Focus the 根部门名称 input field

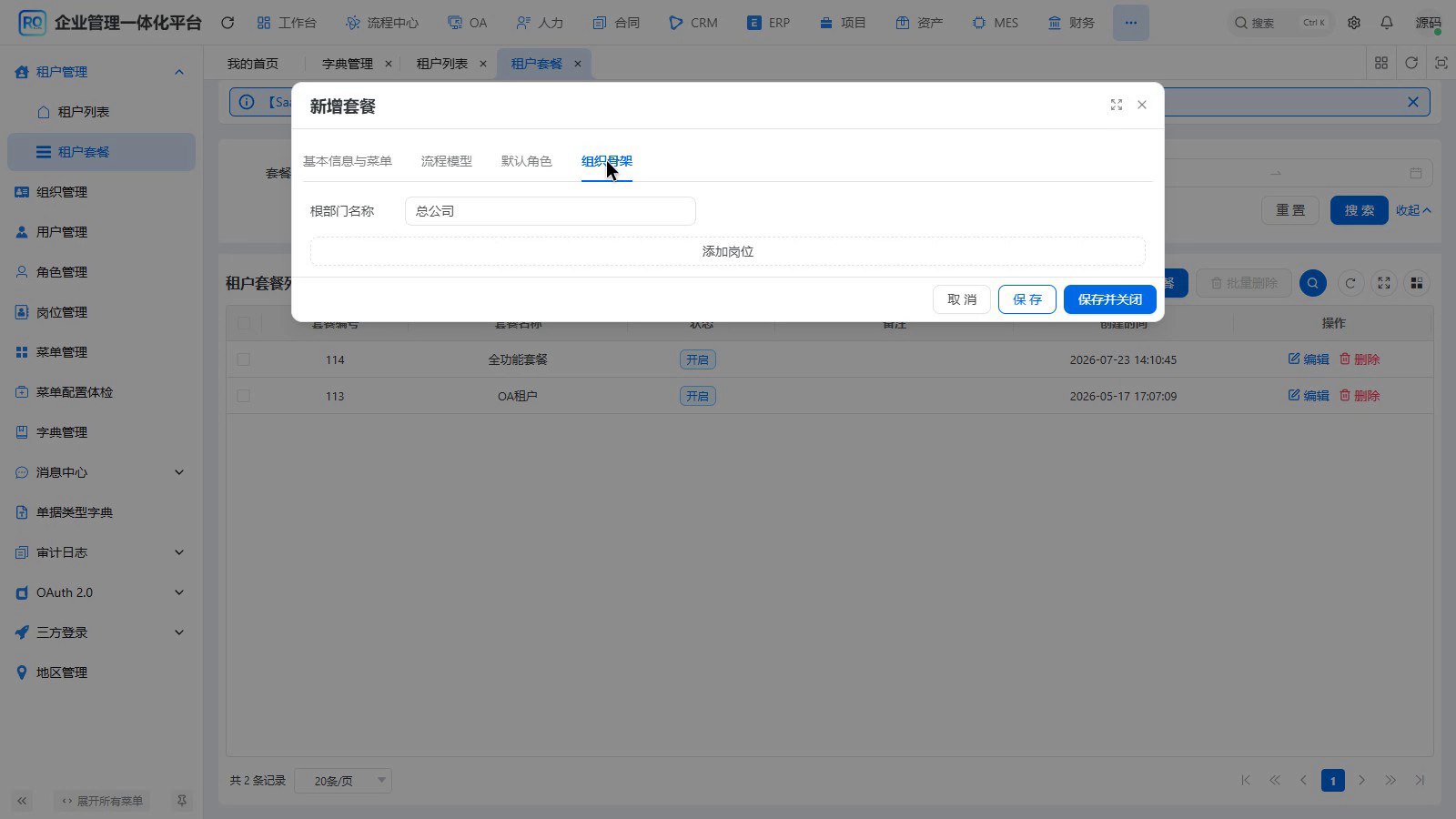coord(551,211)
